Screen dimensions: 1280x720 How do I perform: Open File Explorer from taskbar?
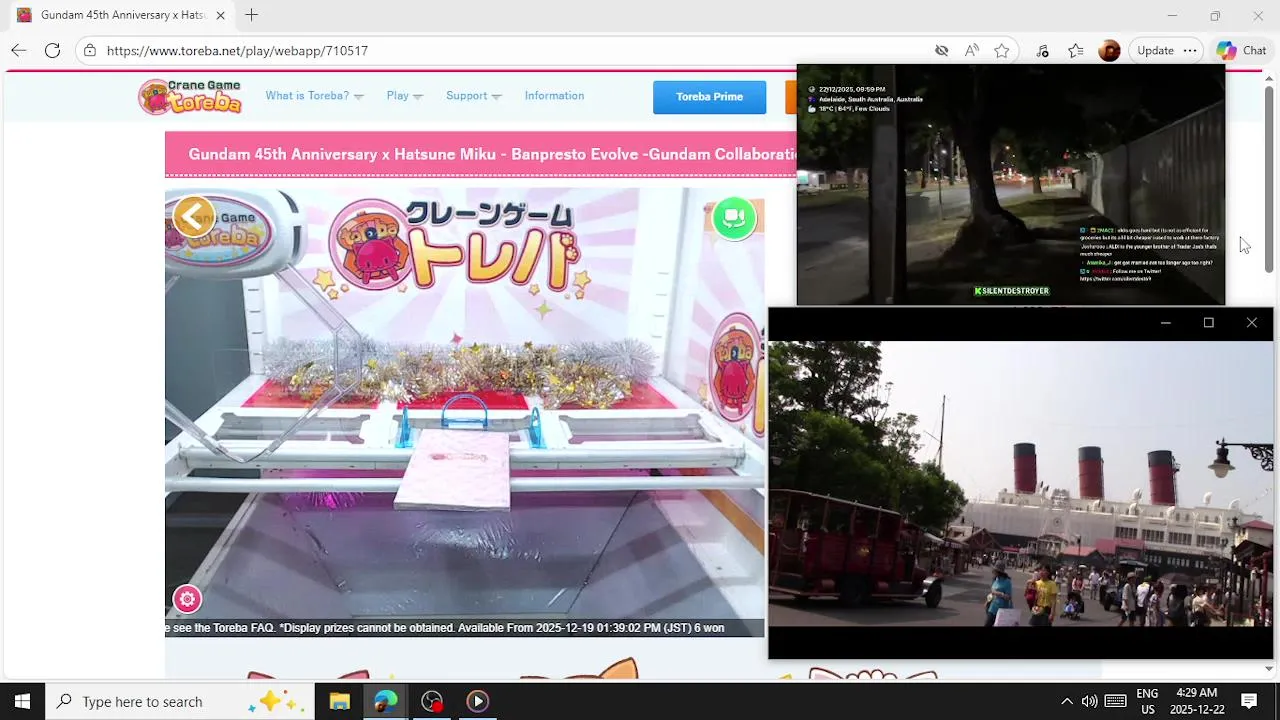pos(340,701)
